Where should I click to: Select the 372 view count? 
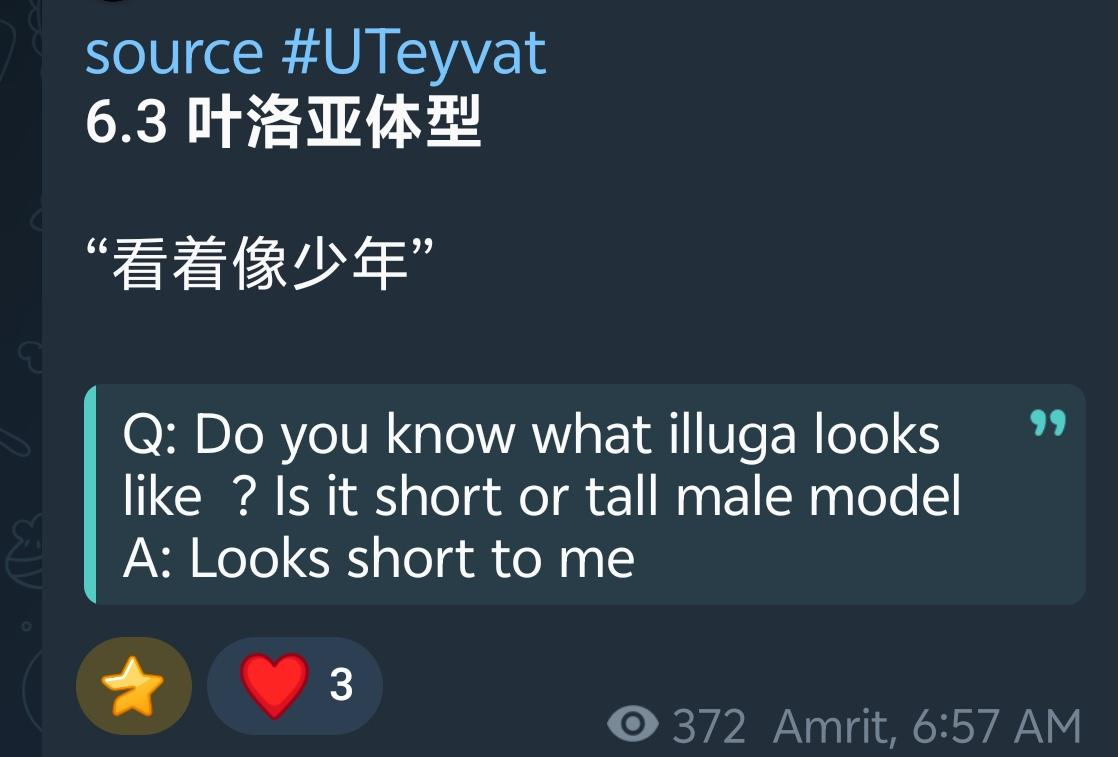click(x=709, y=726)
